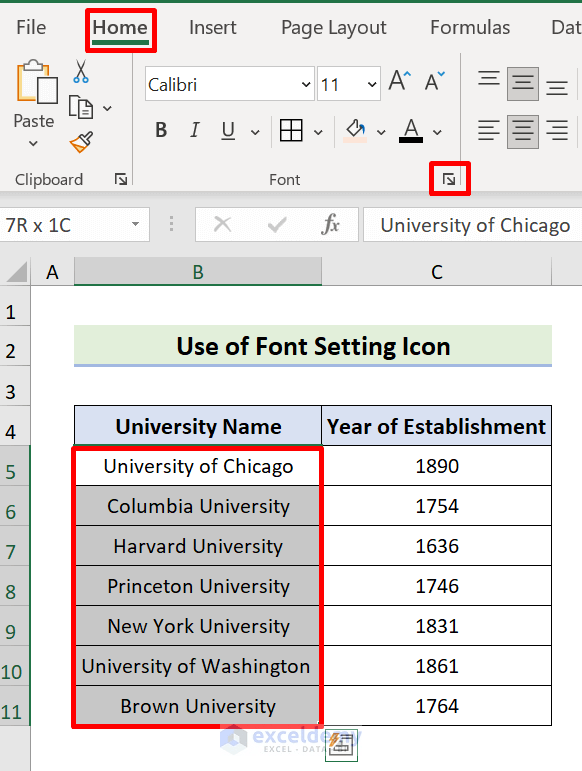582x771 pixels.
Task: Select the Harvard University cell
Action: [198, 546]
